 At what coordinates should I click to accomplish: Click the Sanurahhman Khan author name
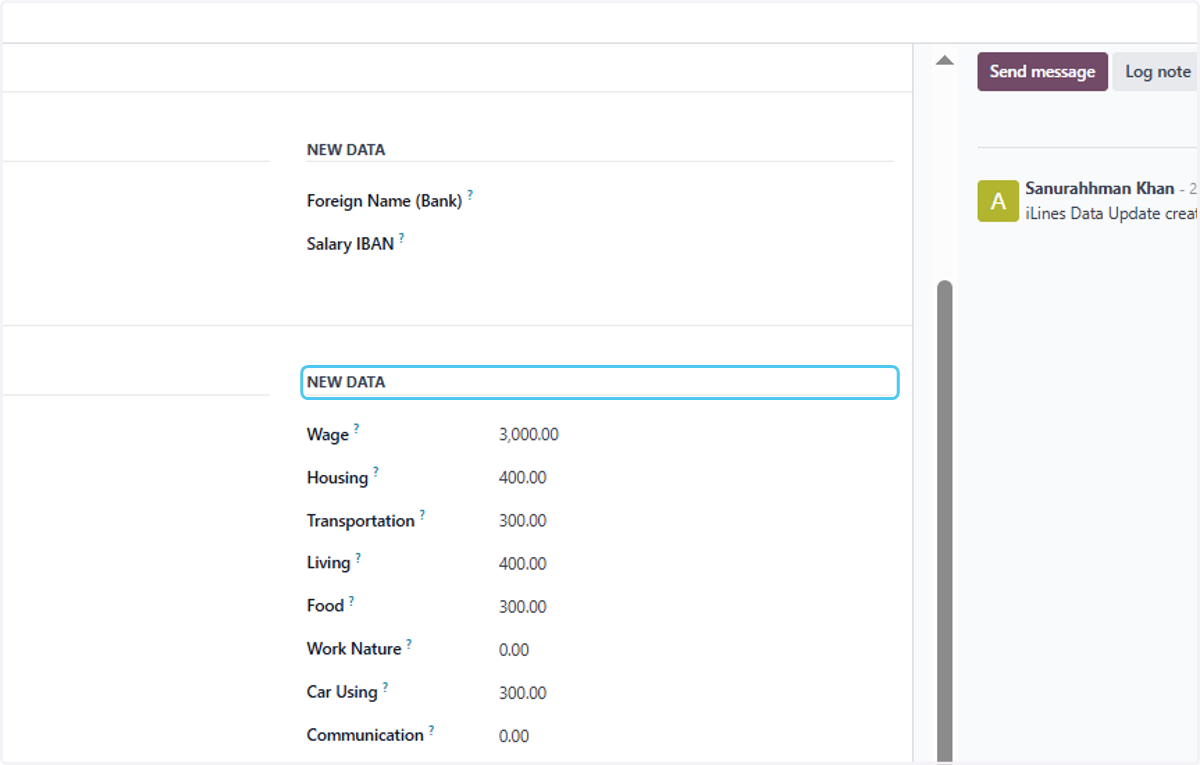pos(1100,188)
